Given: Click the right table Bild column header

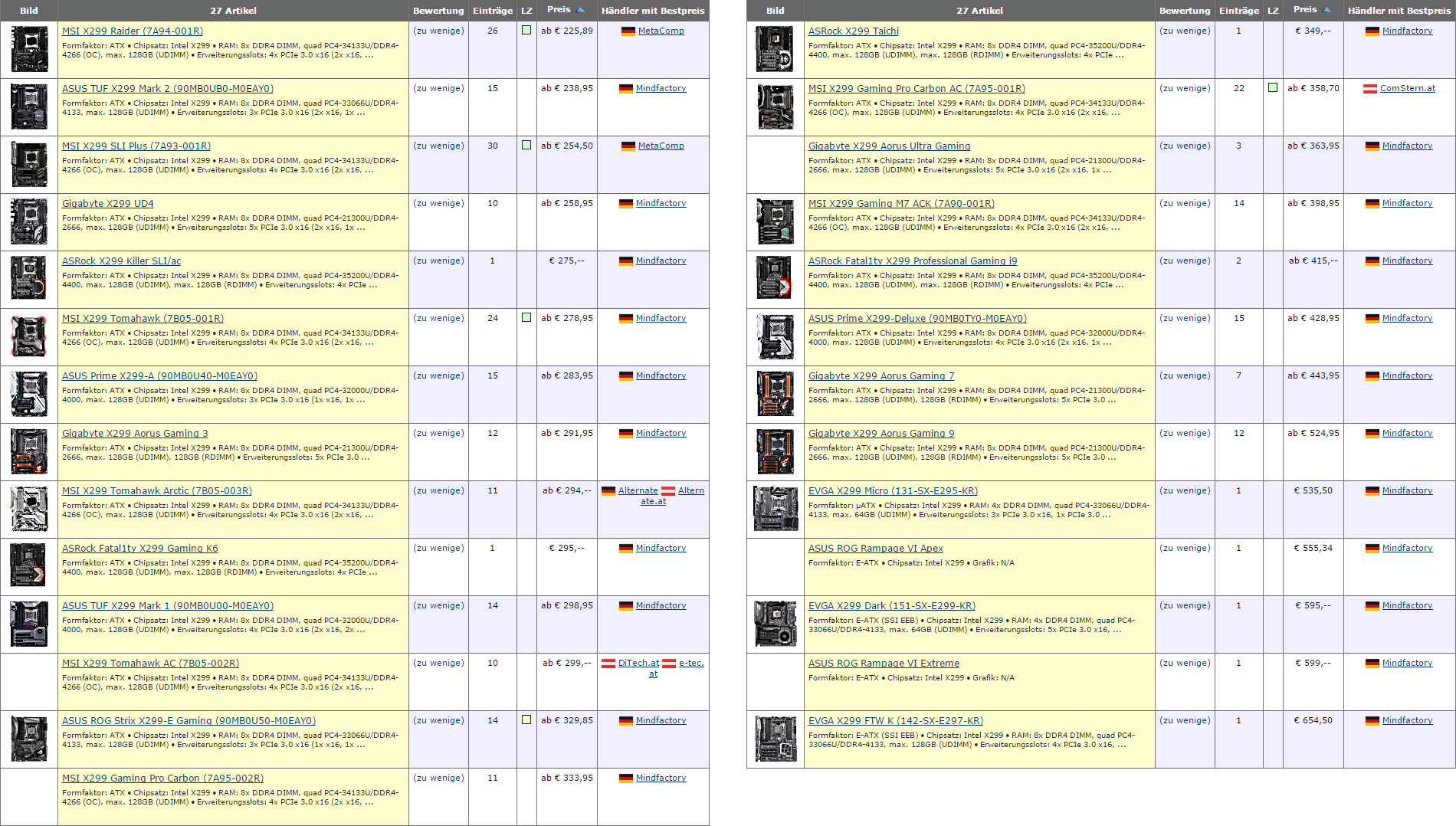Looking at the screenshot, I should (776, 11).
